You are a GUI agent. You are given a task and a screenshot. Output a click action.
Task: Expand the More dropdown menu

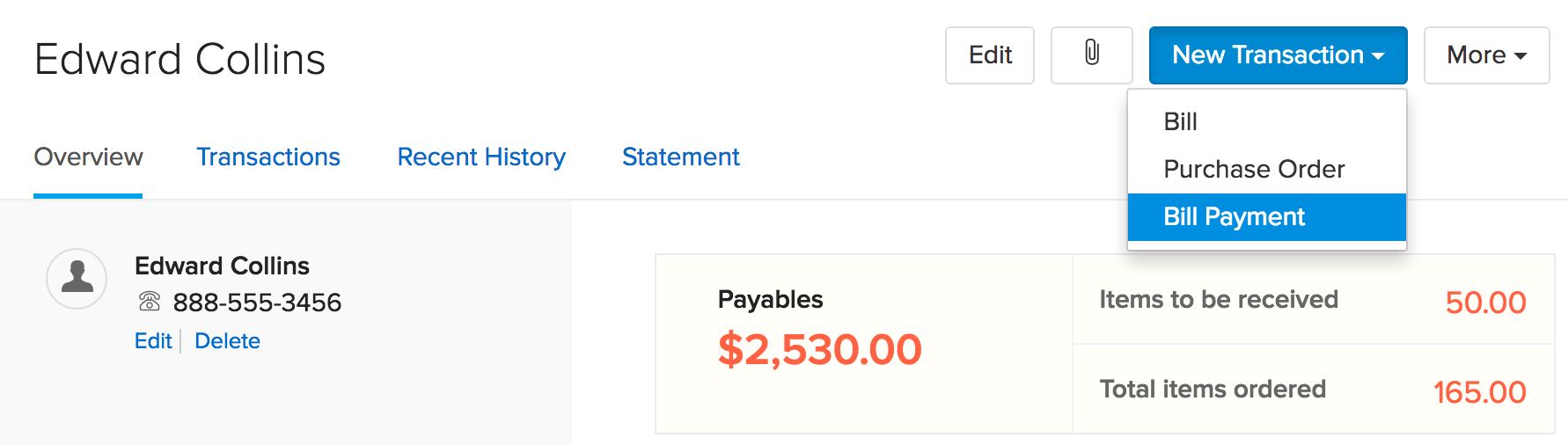coord(1486,55)
